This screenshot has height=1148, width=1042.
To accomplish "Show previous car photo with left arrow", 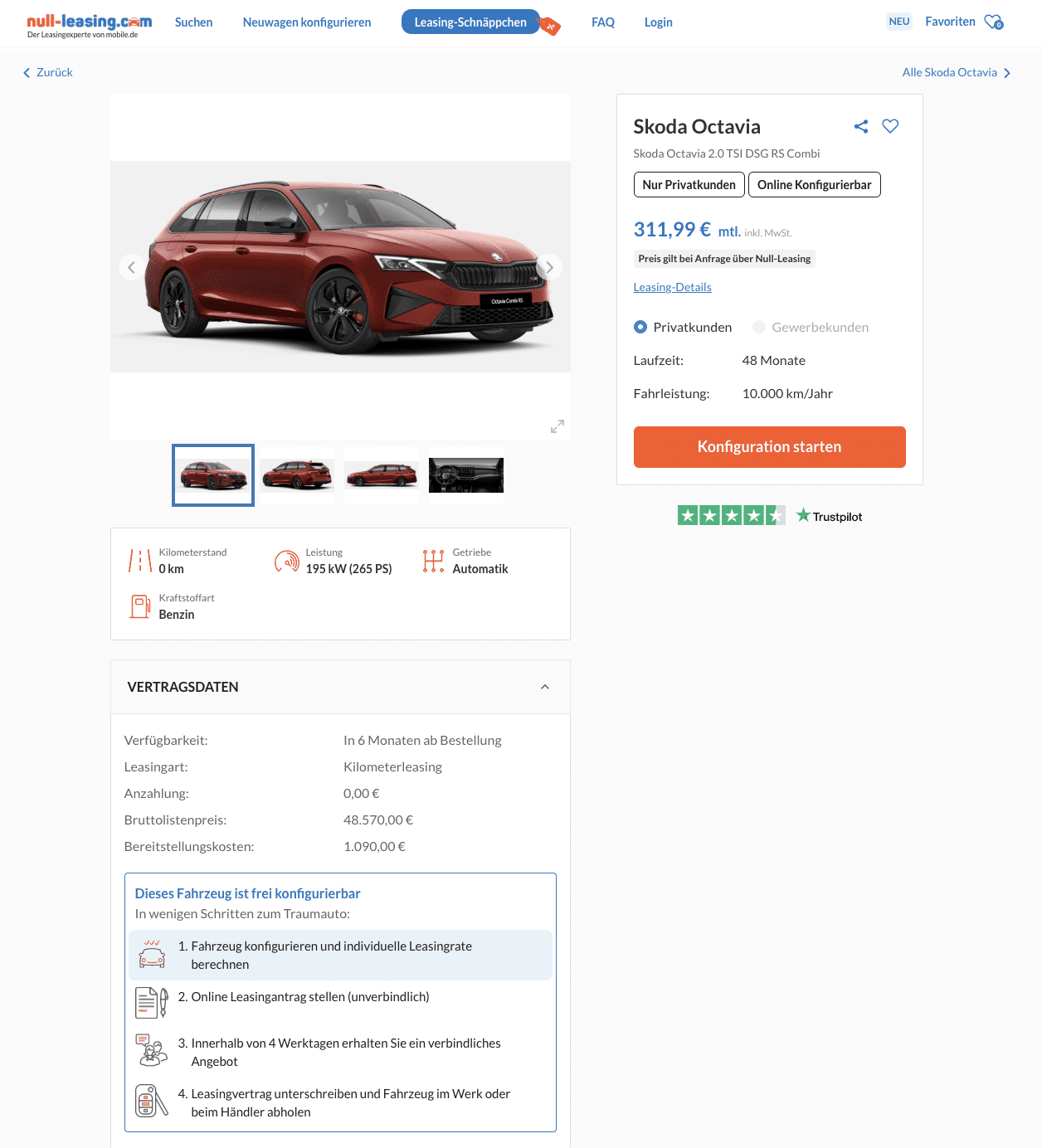I will point(132,267).
